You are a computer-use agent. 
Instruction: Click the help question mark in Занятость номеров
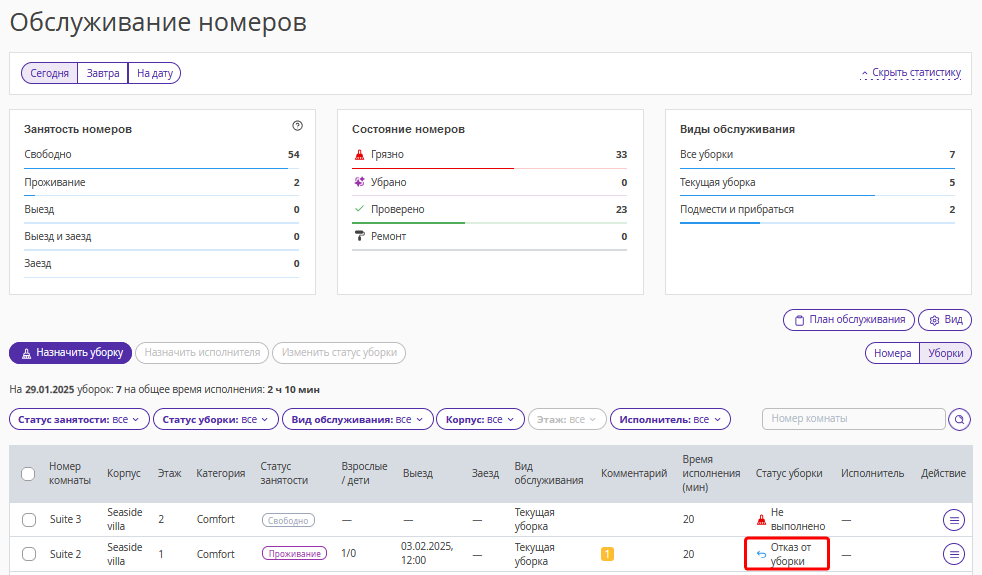(x=297, y=126)
